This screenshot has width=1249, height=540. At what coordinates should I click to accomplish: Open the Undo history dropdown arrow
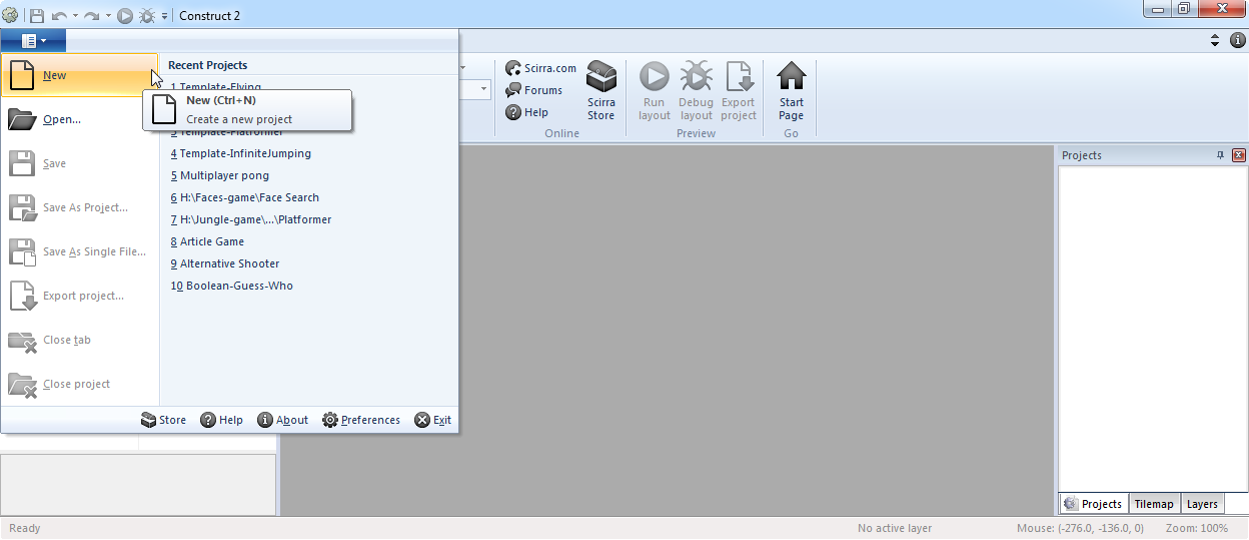75,16
